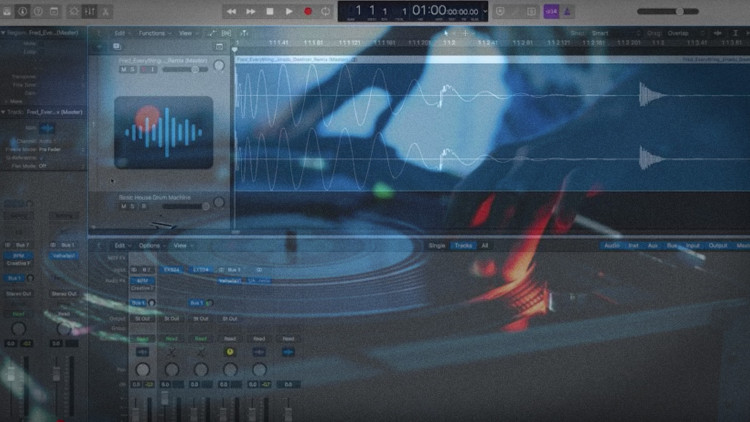
Task: Open the Tracks area Edit menu
Action: [x=120, y=33]
